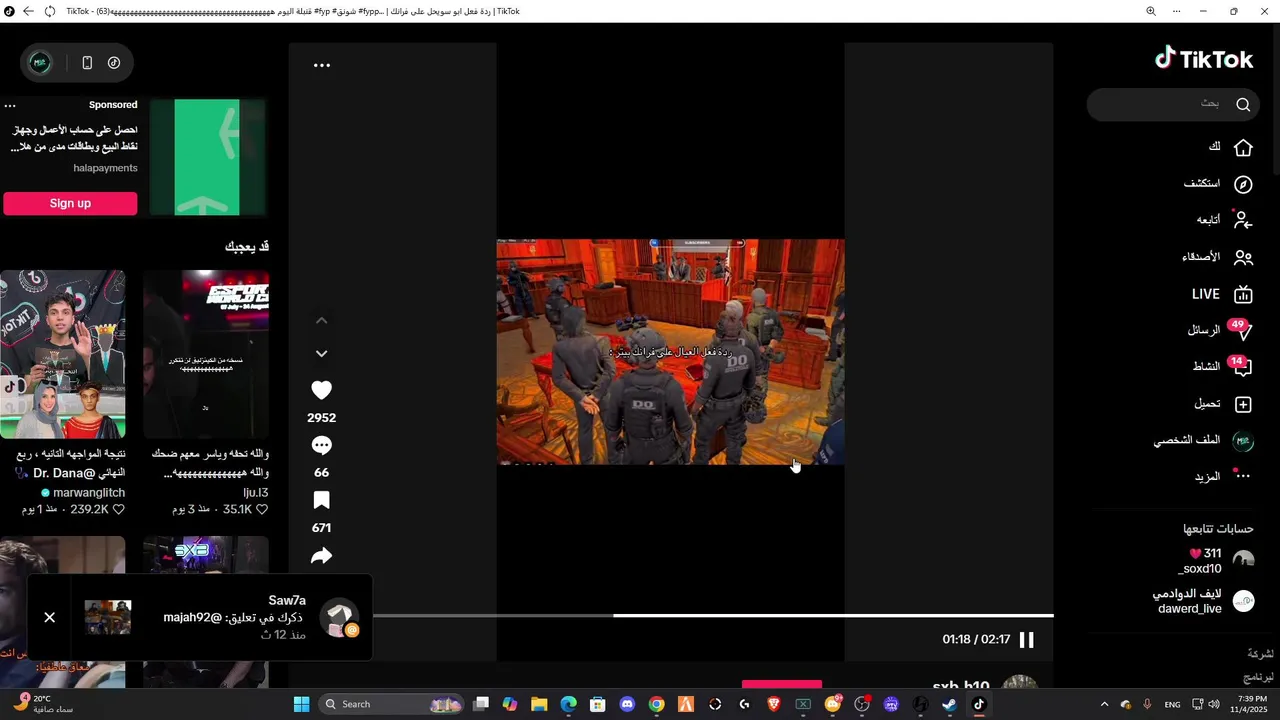
Task: Open Profile (الملف الشخصي) in sidebar
Action: pyautogui.click(x=1203, y=441)
